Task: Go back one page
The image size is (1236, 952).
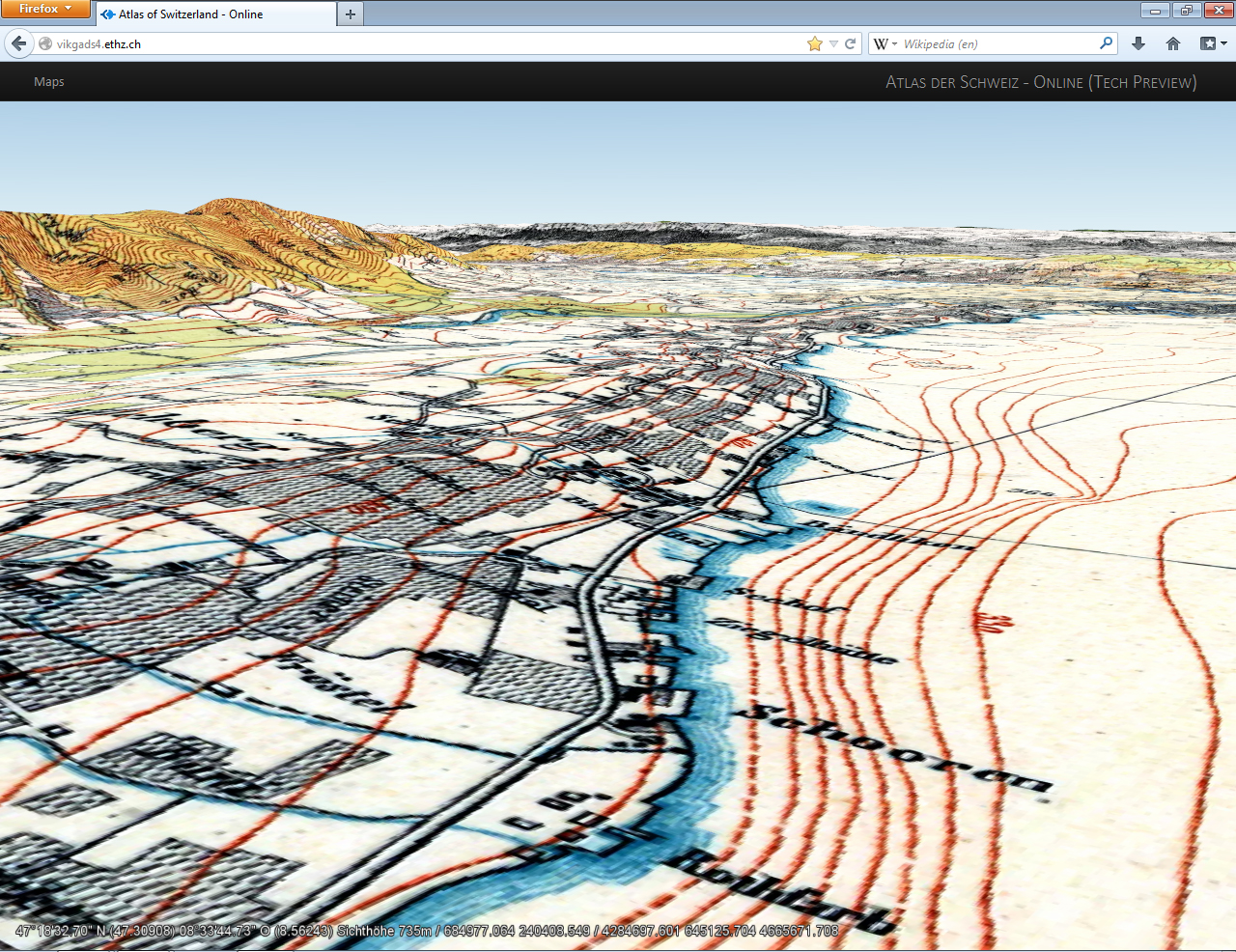Action: tap(19, 43)
